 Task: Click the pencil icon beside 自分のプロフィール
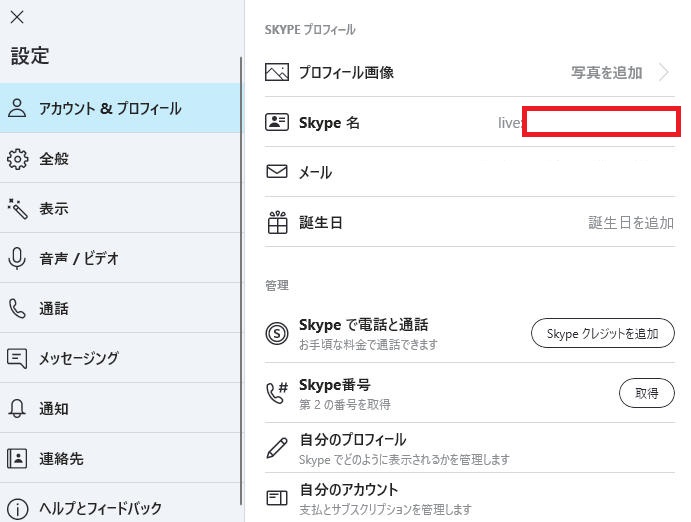tap(277, 448)
